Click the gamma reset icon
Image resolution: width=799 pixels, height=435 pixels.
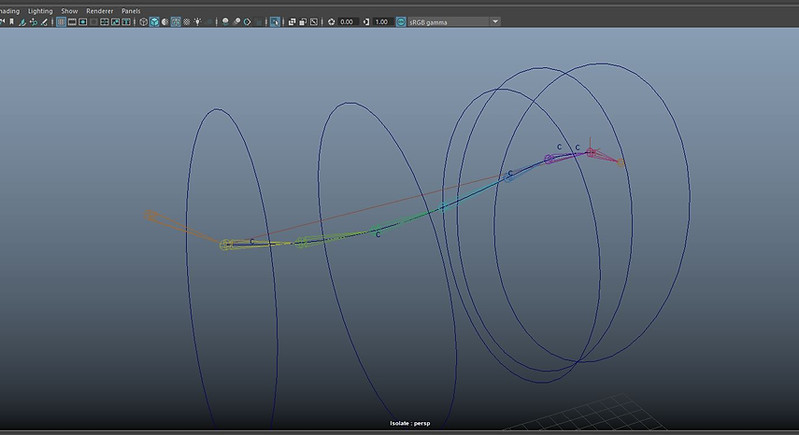(x=366, y=22)
